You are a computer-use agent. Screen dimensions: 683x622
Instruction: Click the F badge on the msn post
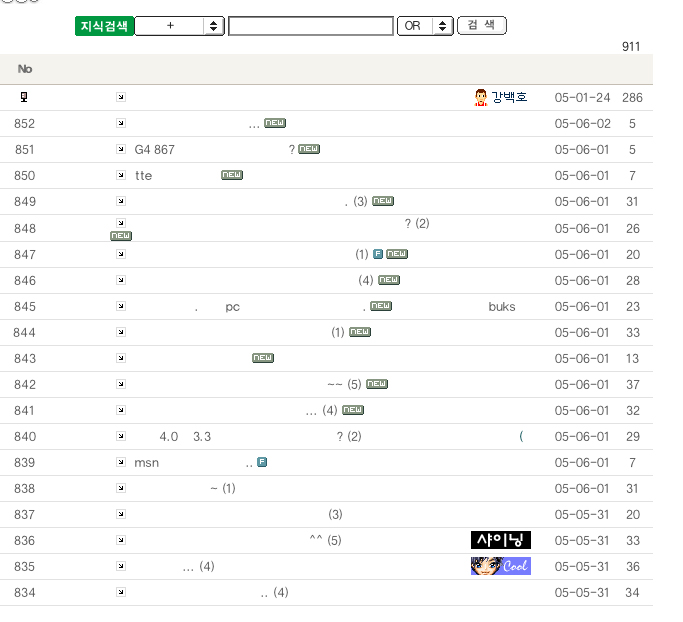(x=262, y=462)
